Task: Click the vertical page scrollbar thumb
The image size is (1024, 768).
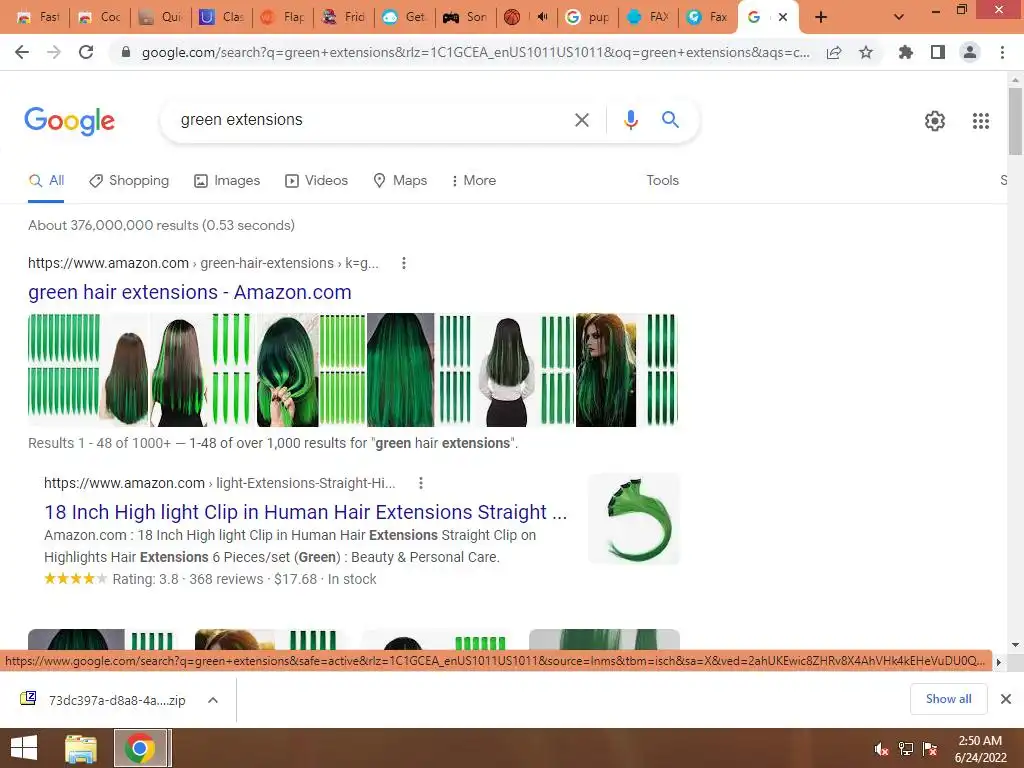Action: coord(1015,121)
